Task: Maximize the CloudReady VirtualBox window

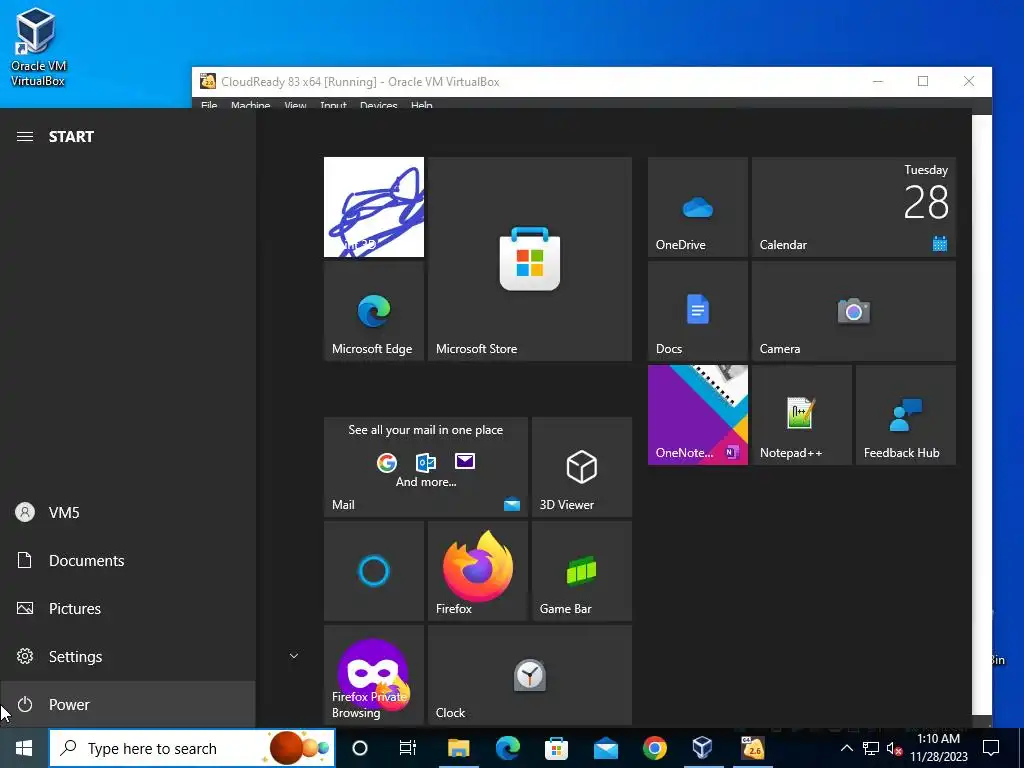Action: click(x=923, y=81)
